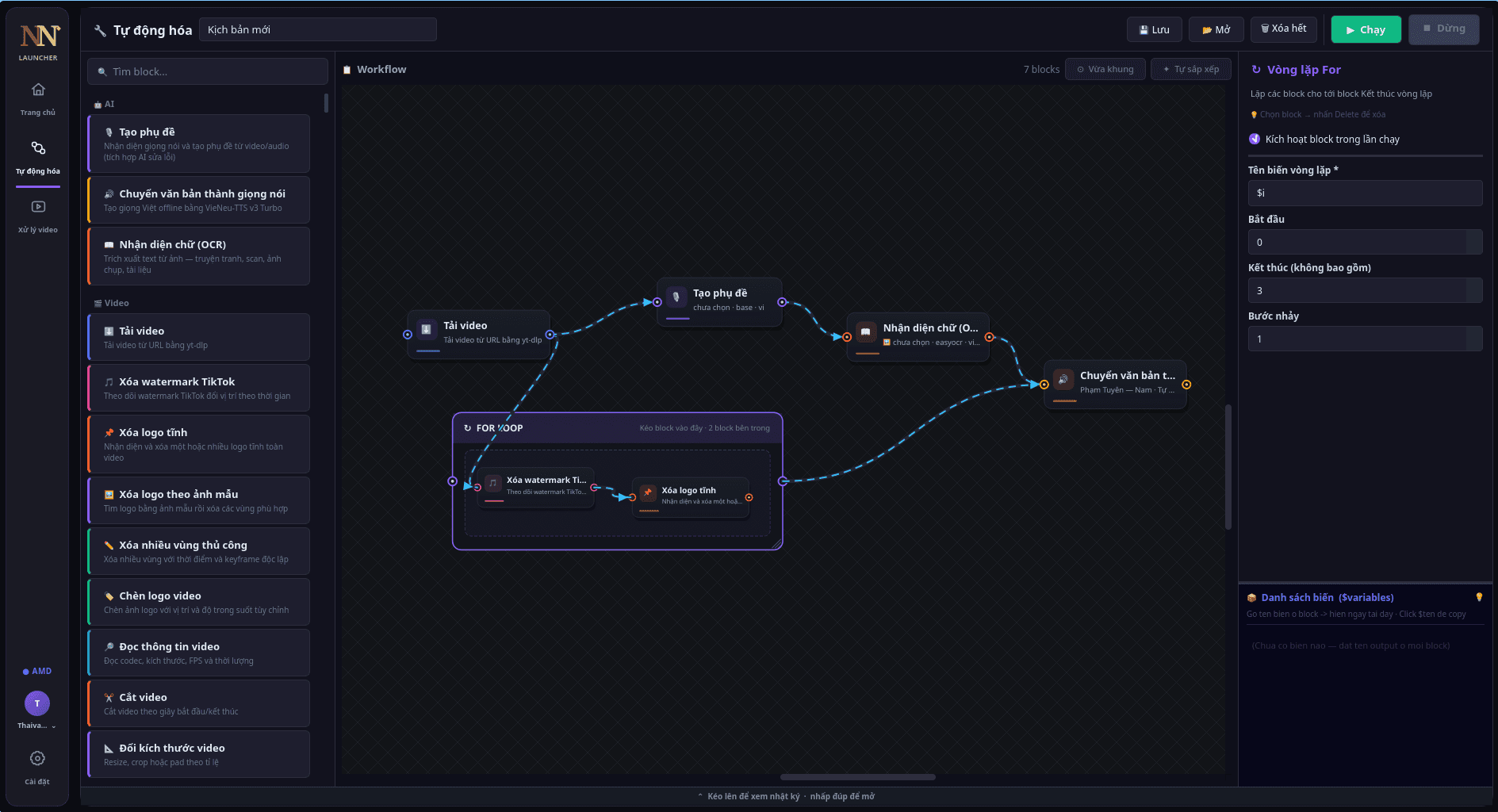Click the Kịch bản mới scenario name field

pyautogui.click(x=317, y=29)
